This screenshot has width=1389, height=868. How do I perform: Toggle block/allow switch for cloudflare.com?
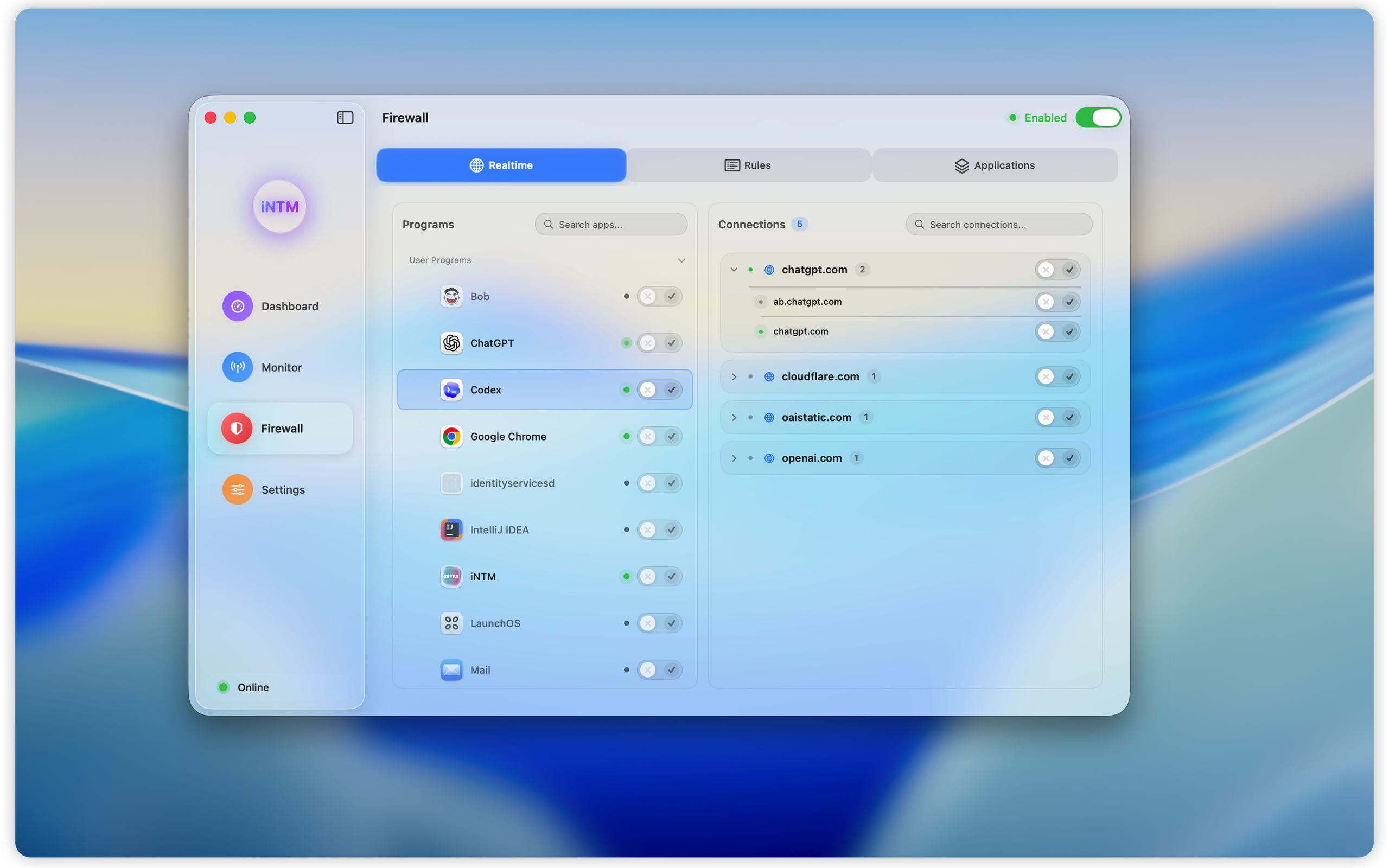[1057, 376]
